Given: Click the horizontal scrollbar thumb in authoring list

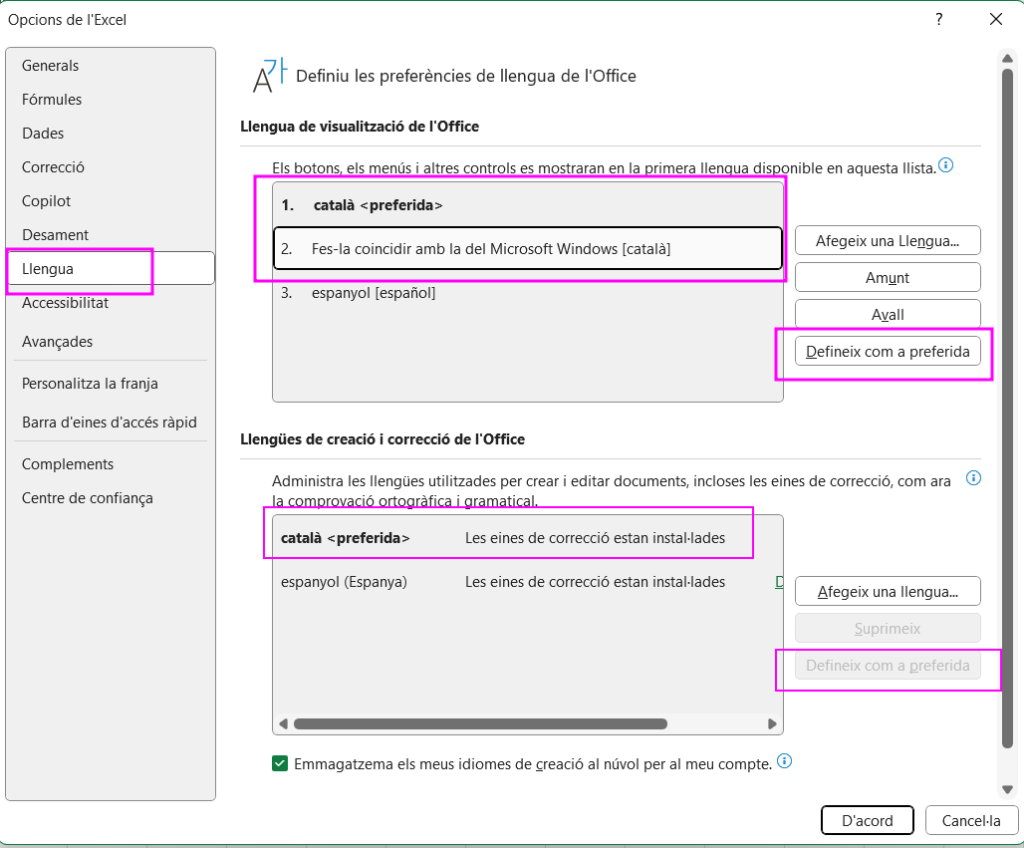Looking at the screenshot, I should click(x=480, y=724).
